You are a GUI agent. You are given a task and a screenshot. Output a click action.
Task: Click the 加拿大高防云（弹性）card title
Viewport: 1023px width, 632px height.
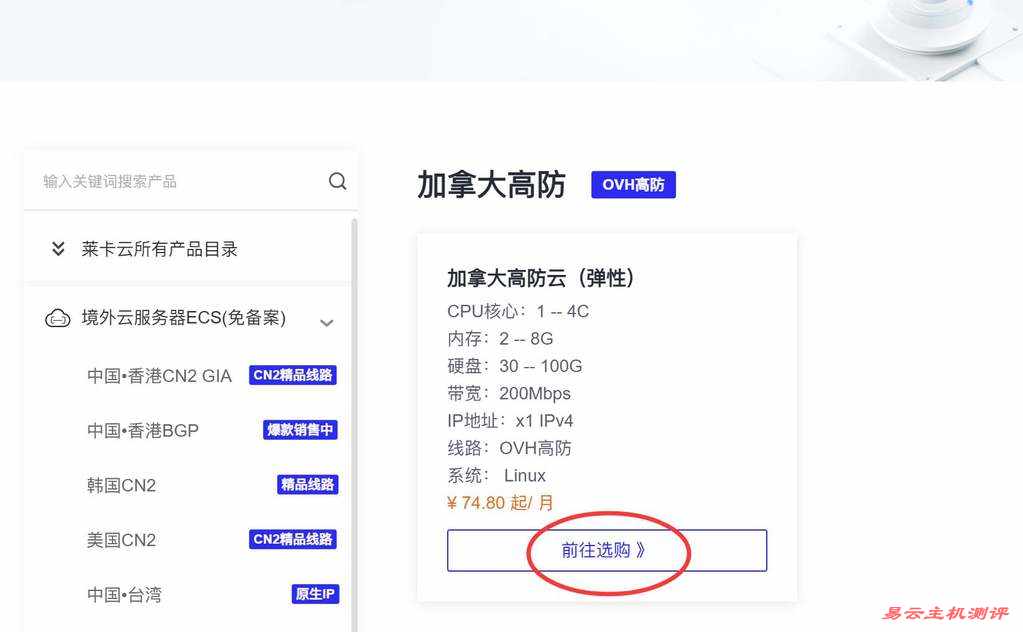[540, 278]
